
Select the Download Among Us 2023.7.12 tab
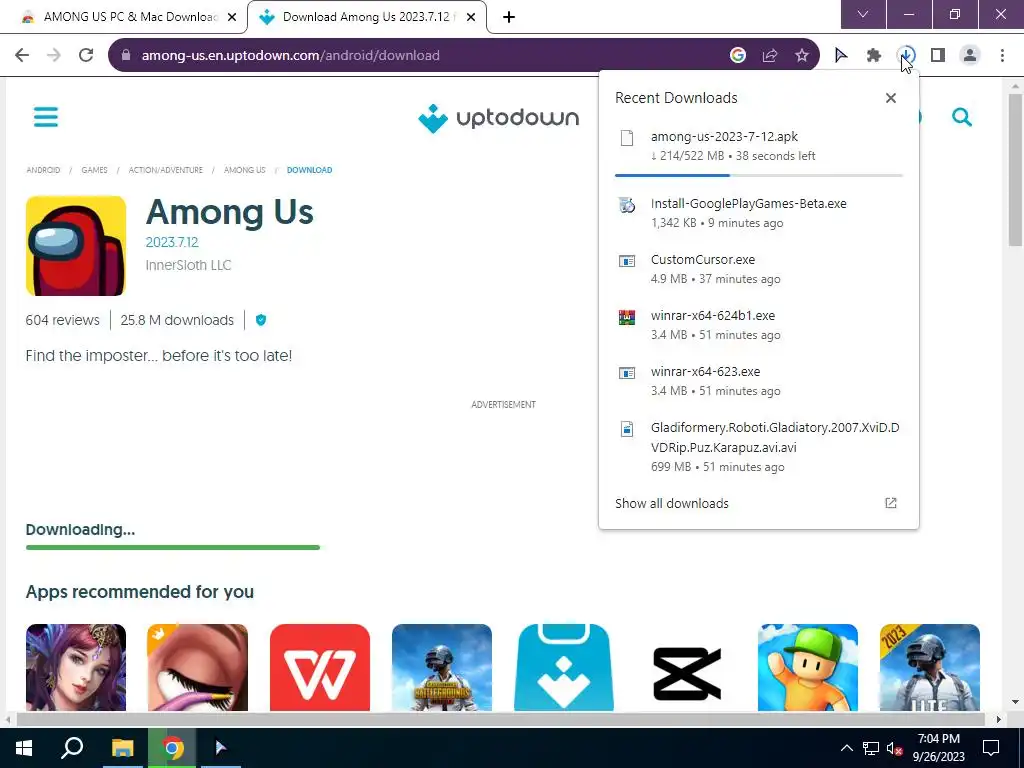pyautogui.click(x=366, y=17)
